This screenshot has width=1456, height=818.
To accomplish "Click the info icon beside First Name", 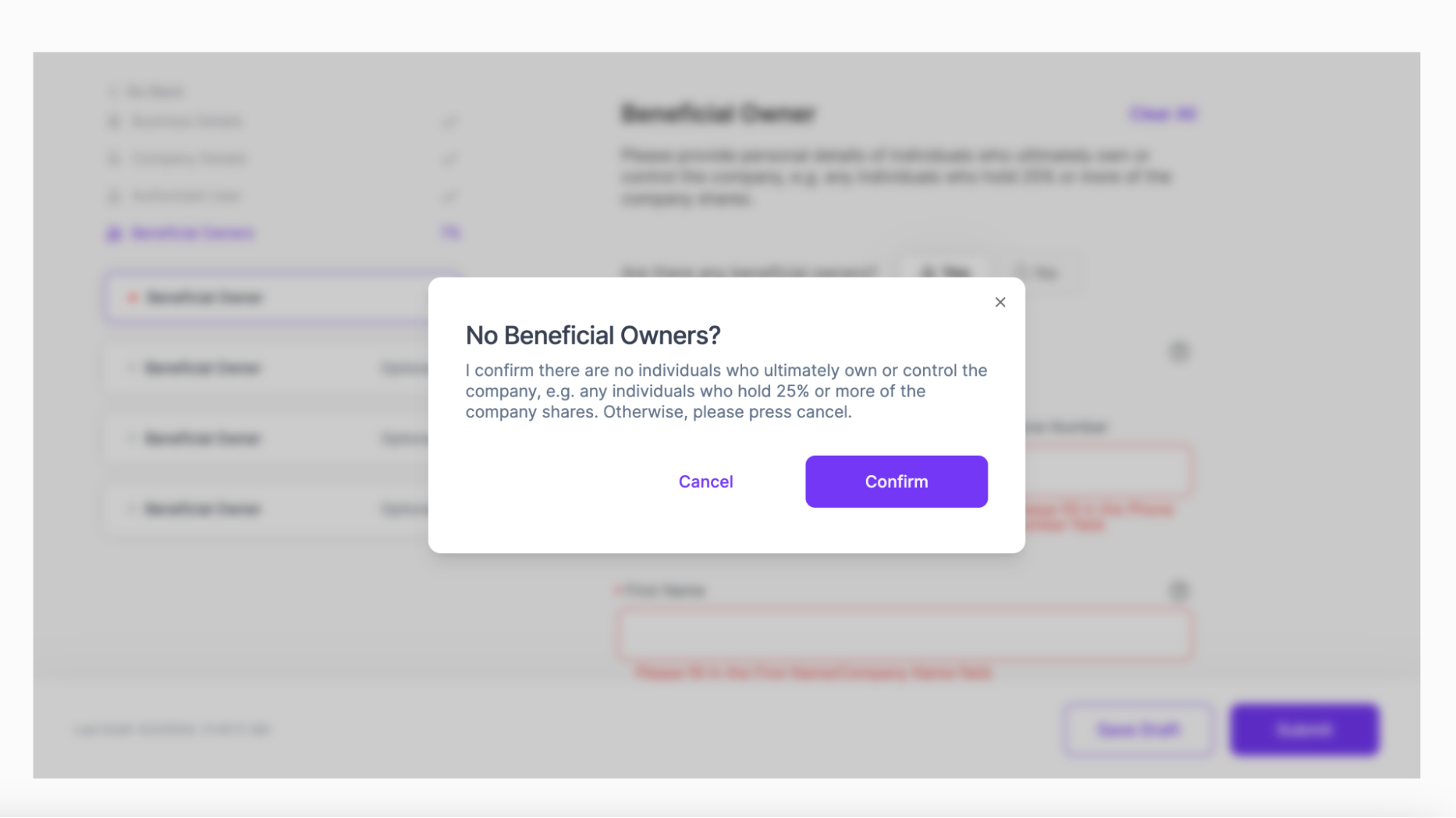I will coord(1178,591).
